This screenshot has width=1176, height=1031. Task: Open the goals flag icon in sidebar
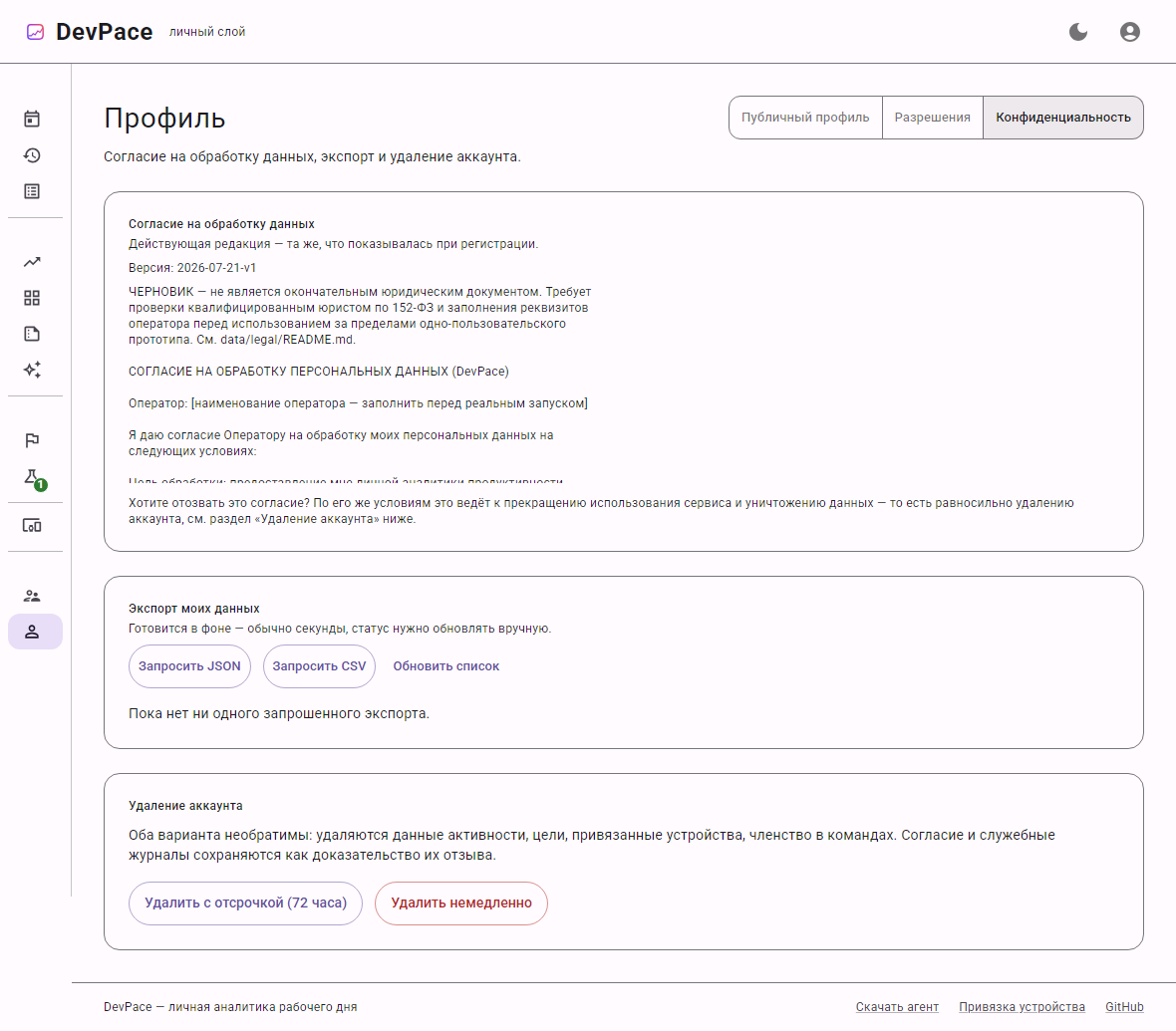[x=32, y=440]
